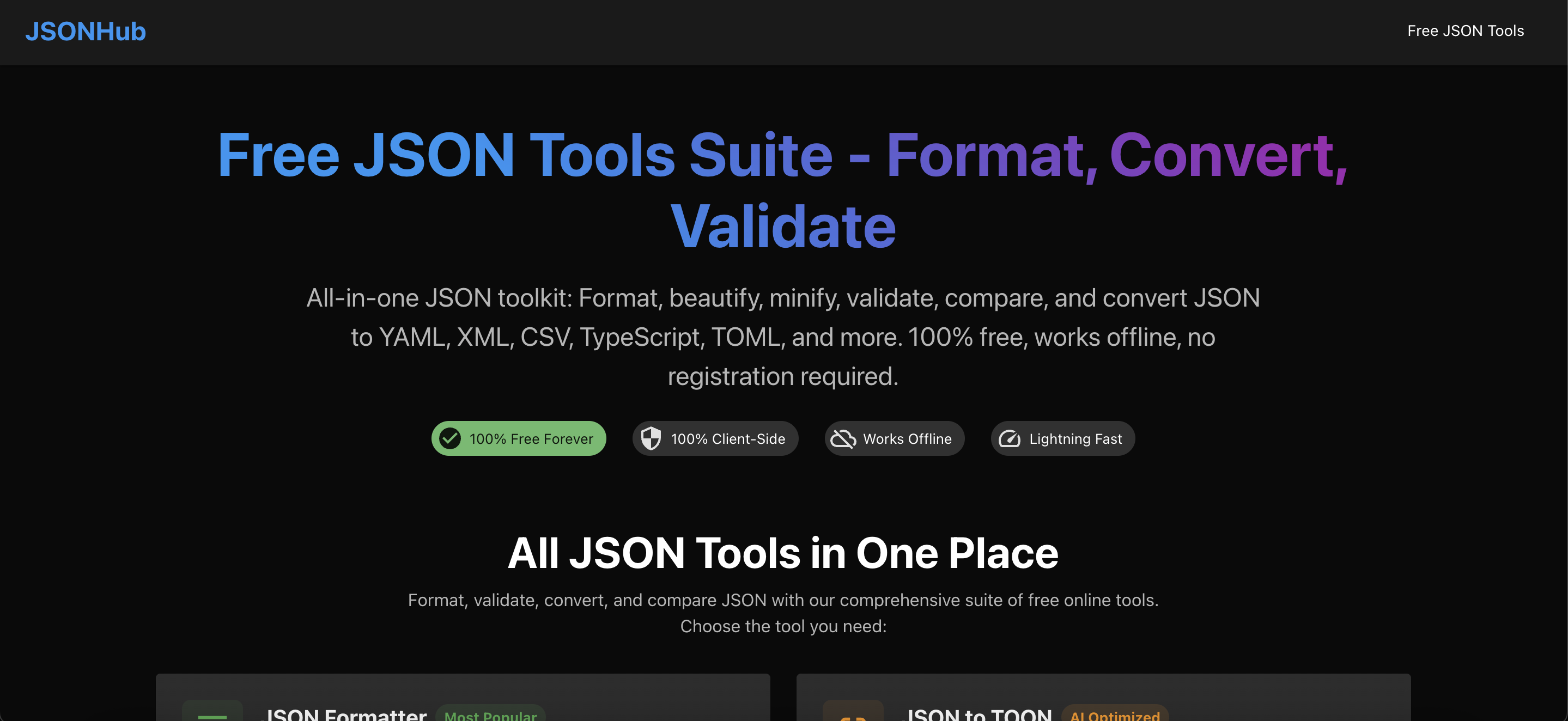Click the speedometer icon on Lightning Fast badge
Viewport: 1568px width, 721px height.
pos(1010,438)
